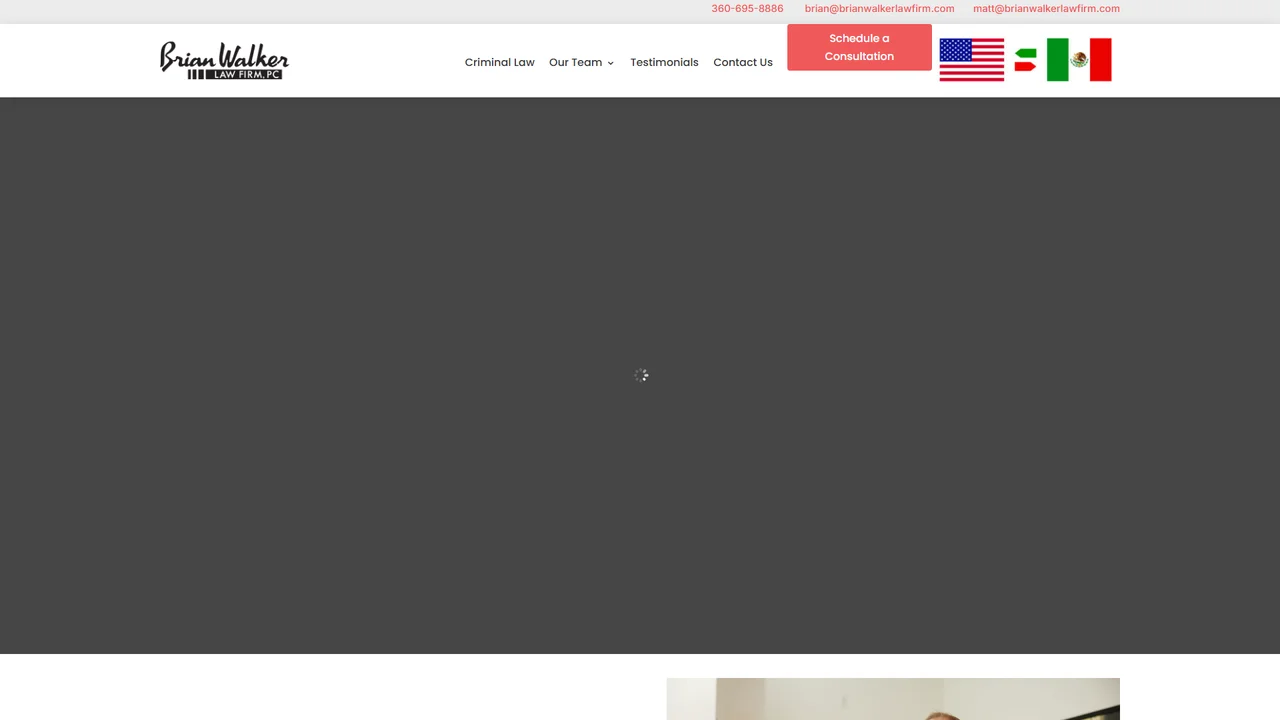Email brian@brianwalkerlawfirm.com link
Viewport: 1280px width, 720px height.
[x=879, y=8]
